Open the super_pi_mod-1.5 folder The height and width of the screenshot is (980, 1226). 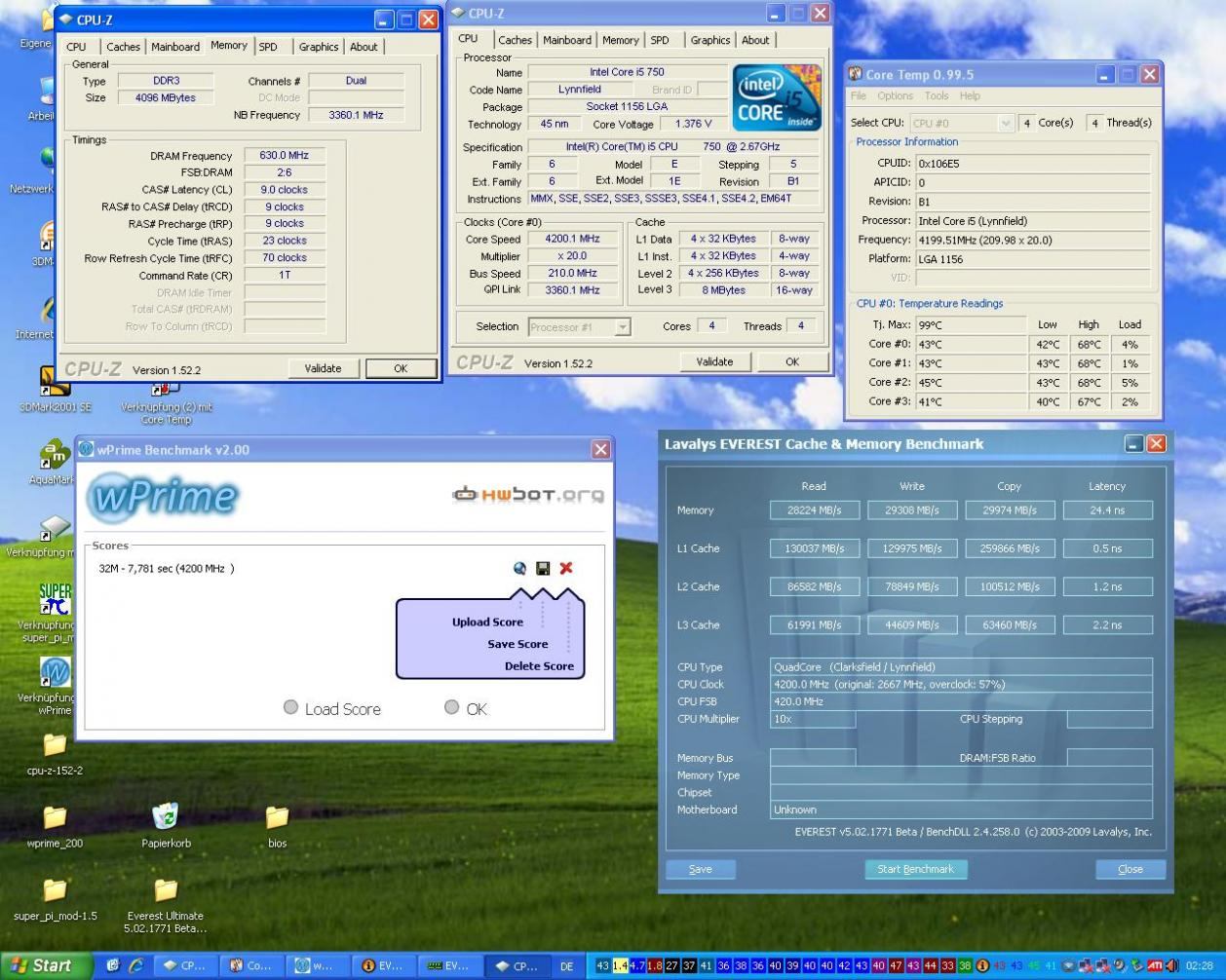[55, 898]
